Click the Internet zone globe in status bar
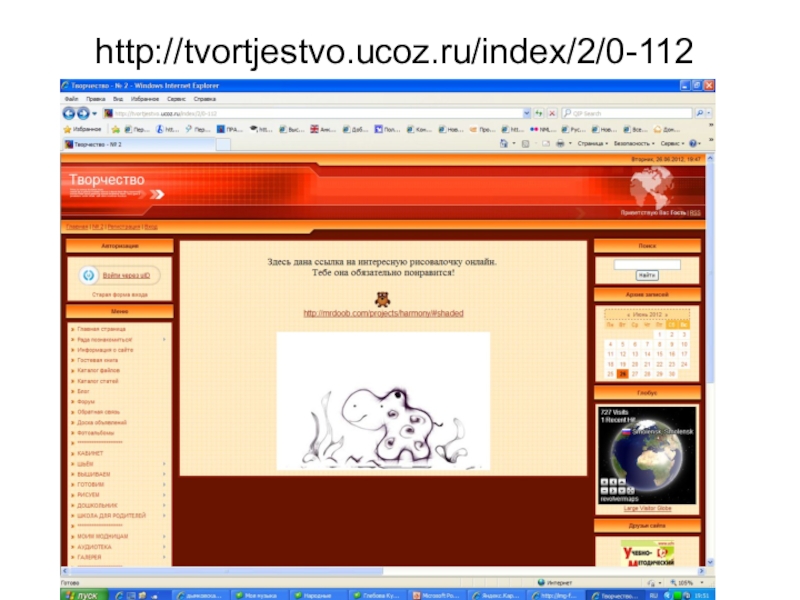800x600 pixels. pyautogui.click(x=541, y=583)
